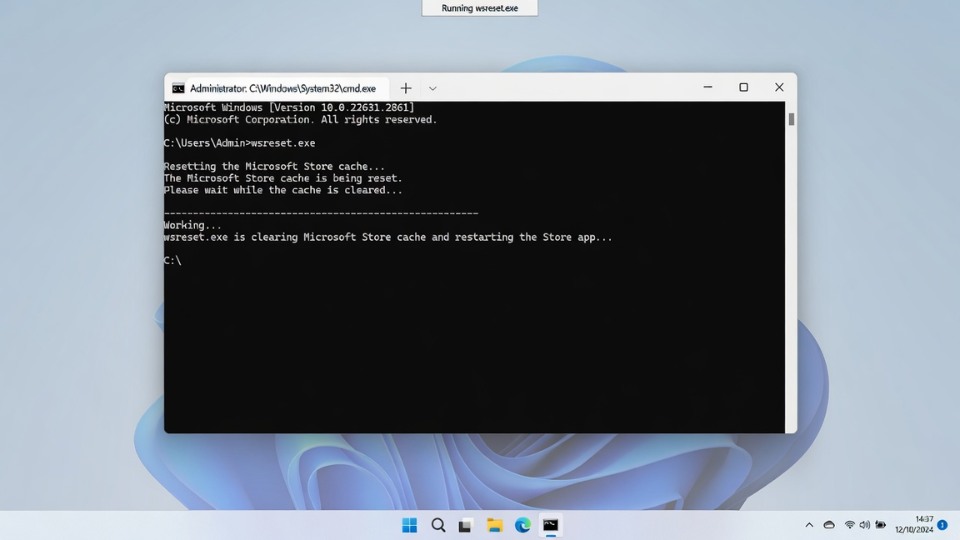Close the Command Prompt window
Viewport: 960px width, 540px height.
tap(779, 88)
